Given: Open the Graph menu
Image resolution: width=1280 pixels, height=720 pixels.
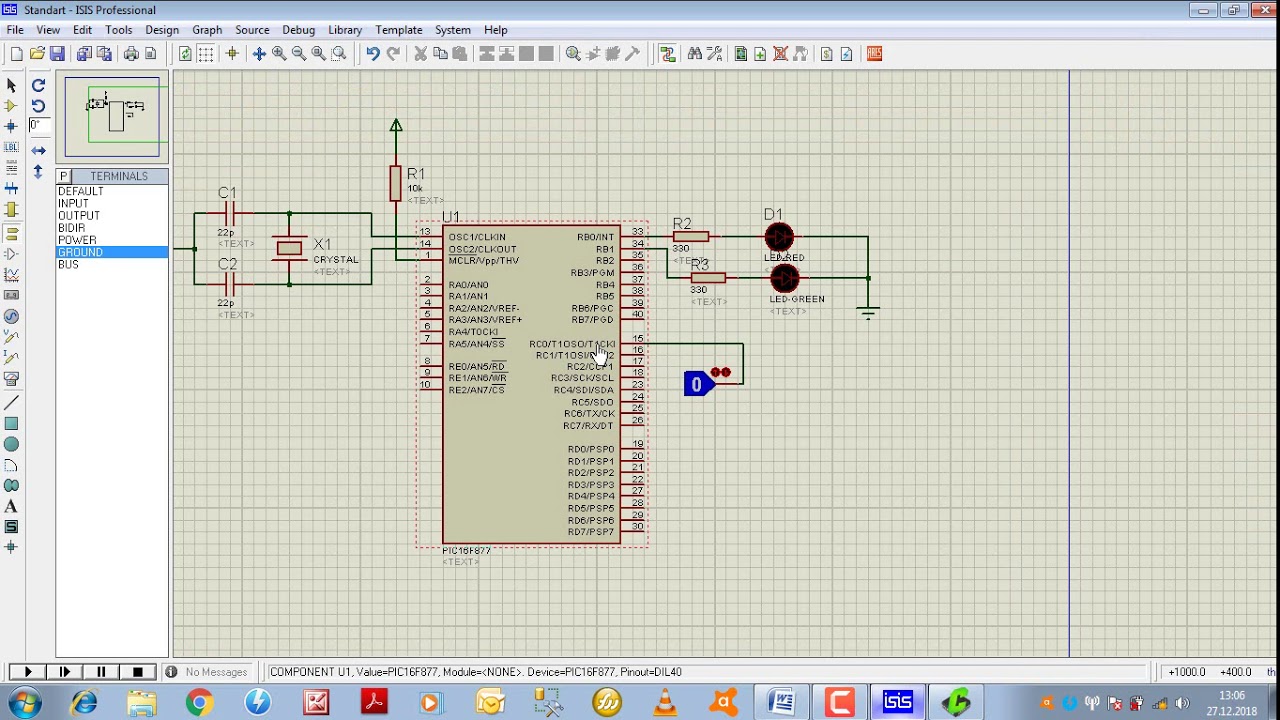Looking at the screenshot, I should point(207,30).
